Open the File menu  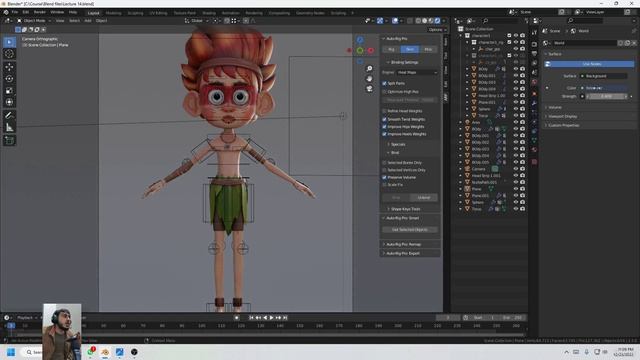point(15,12)
